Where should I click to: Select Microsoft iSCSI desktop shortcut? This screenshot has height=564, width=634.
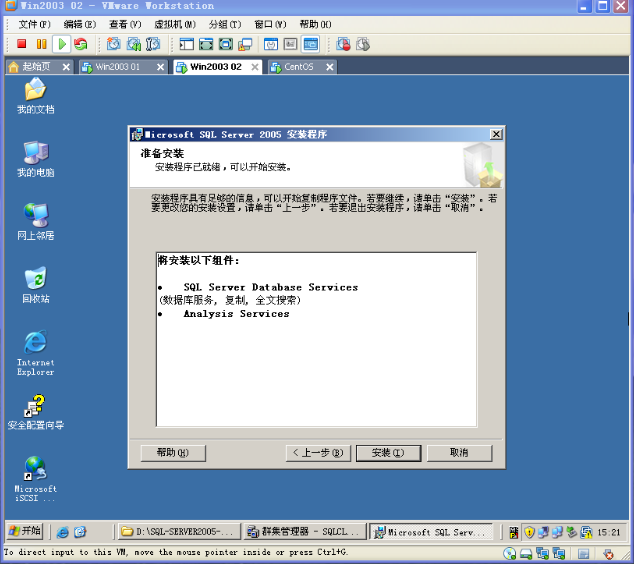tap(36, 479)
